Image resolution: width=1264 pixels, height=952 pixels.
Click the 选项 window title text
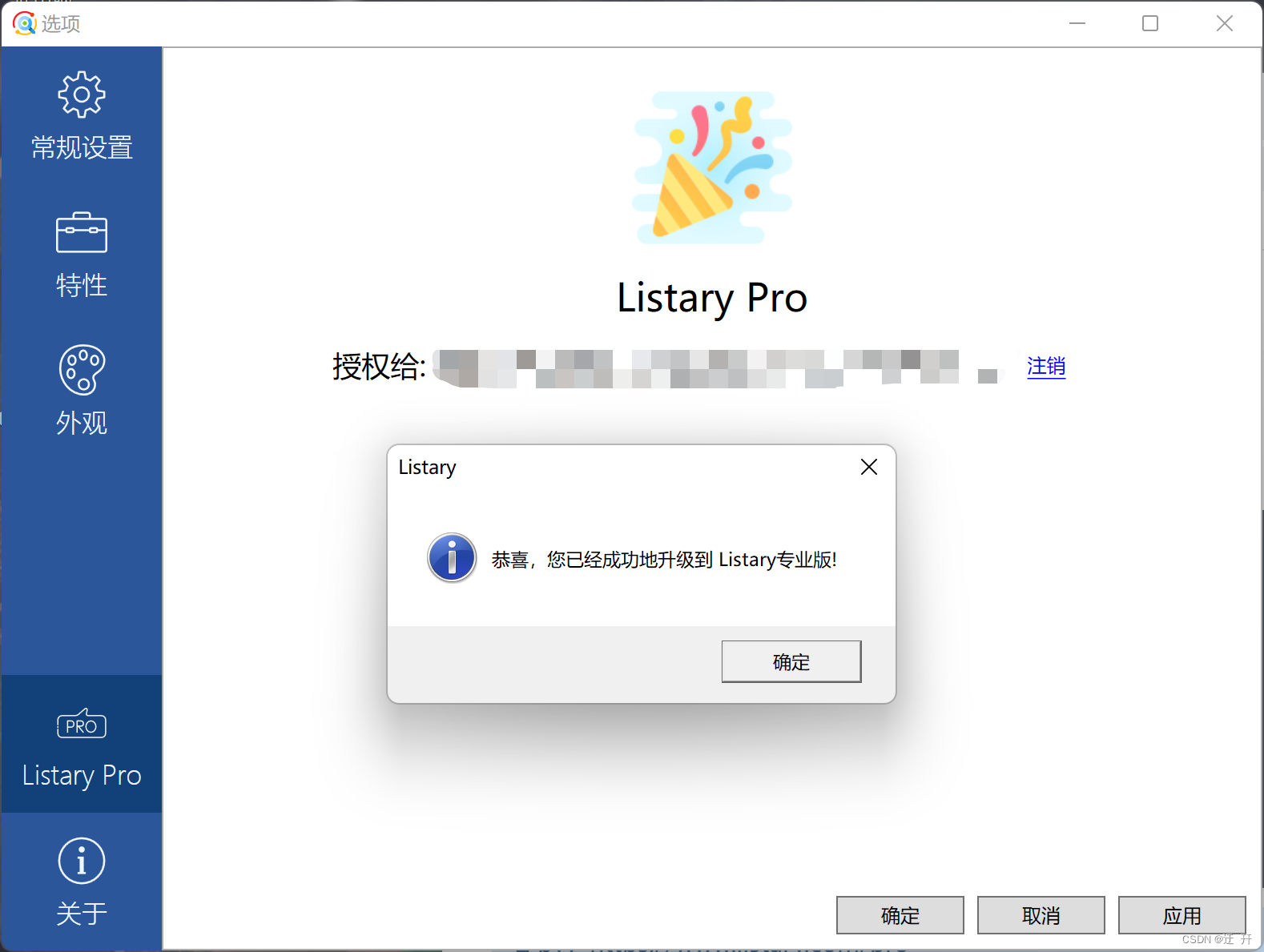tap(61, 24)
